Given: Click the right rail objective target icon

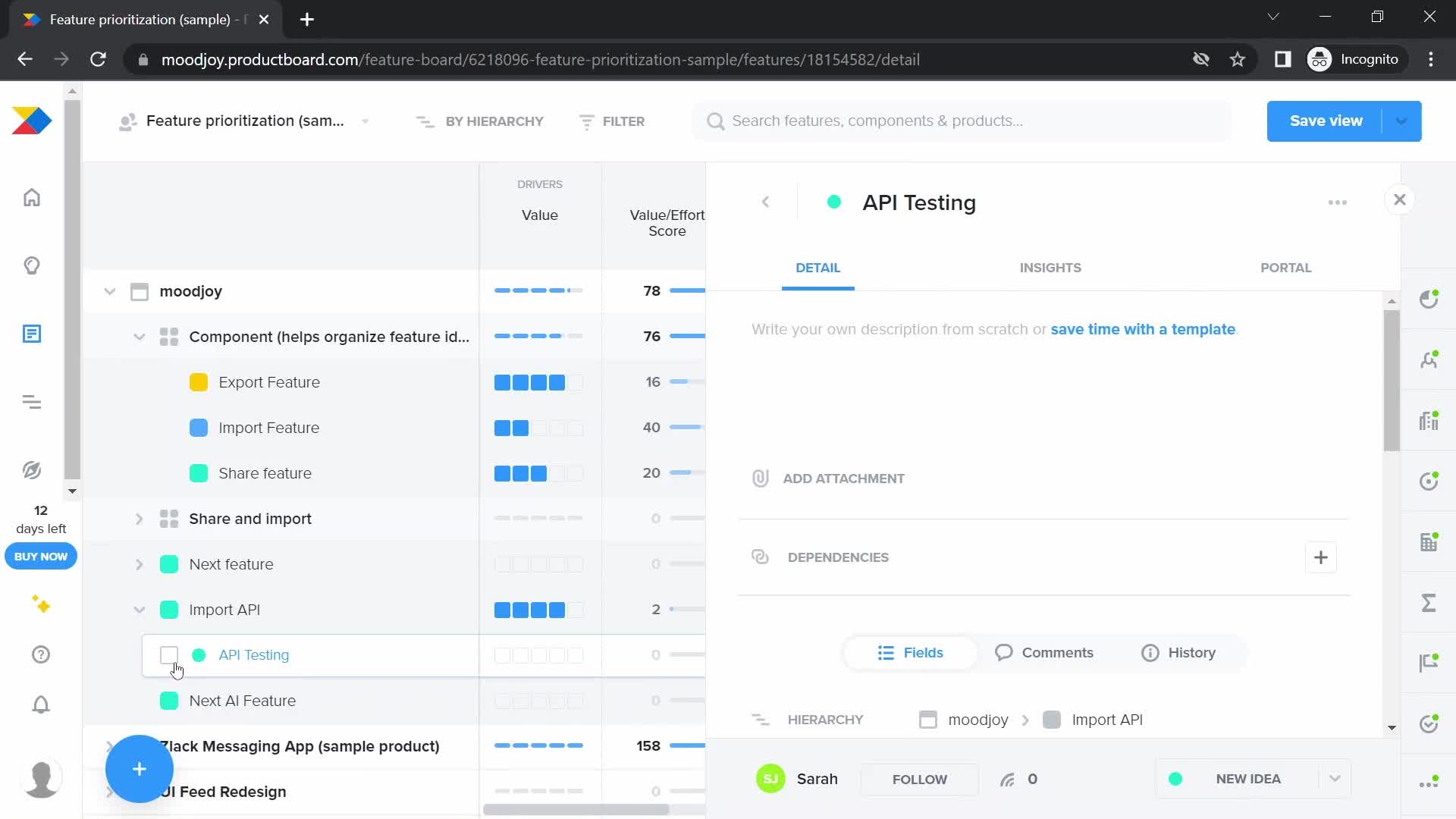Looking at the screenshot, I should click(x=1429, y=481).
